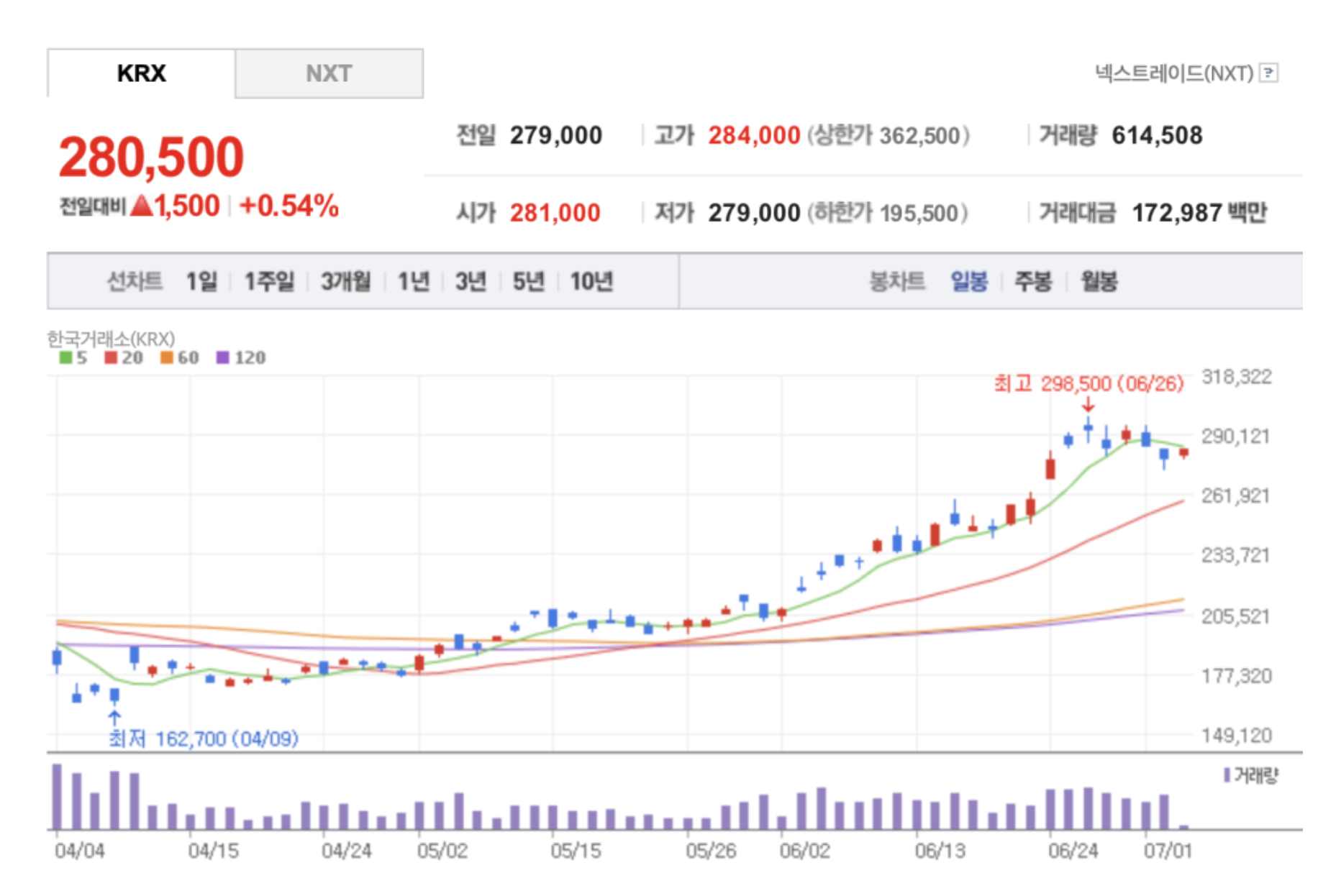1318x896 pixels.
Task: Click the 넥스트레이드(NXT) link
Action: click(x=1174, y=73)
